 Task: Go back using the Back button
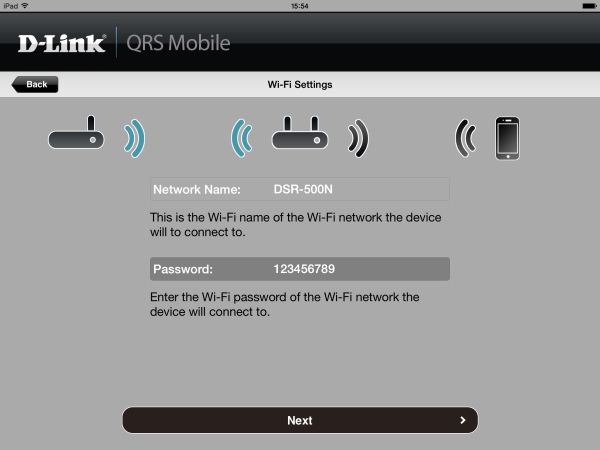(35, 84)
